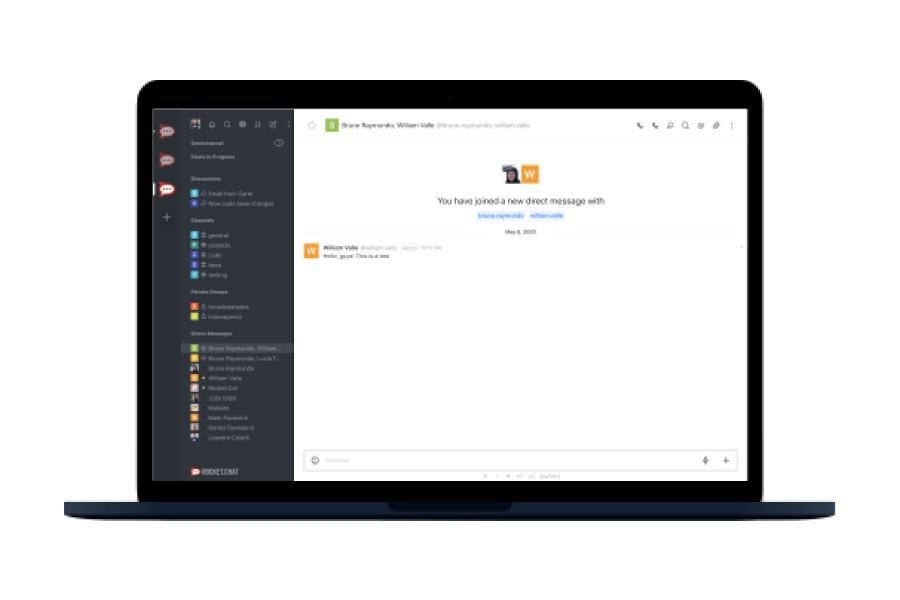Click the user avatar in sidebar header
Viewport: 900px width, 600px height.
click(196, 124)
